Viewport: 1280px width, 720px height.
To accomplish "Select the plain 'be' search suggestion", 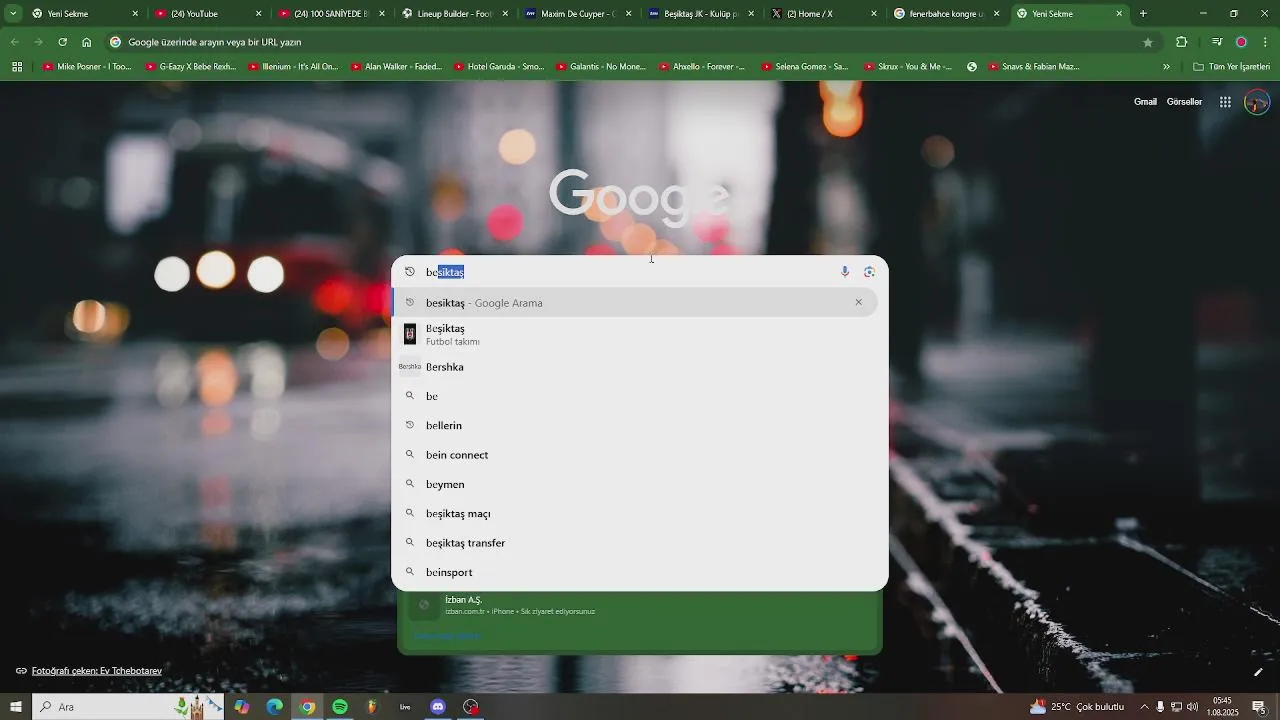I will [640, 396].
